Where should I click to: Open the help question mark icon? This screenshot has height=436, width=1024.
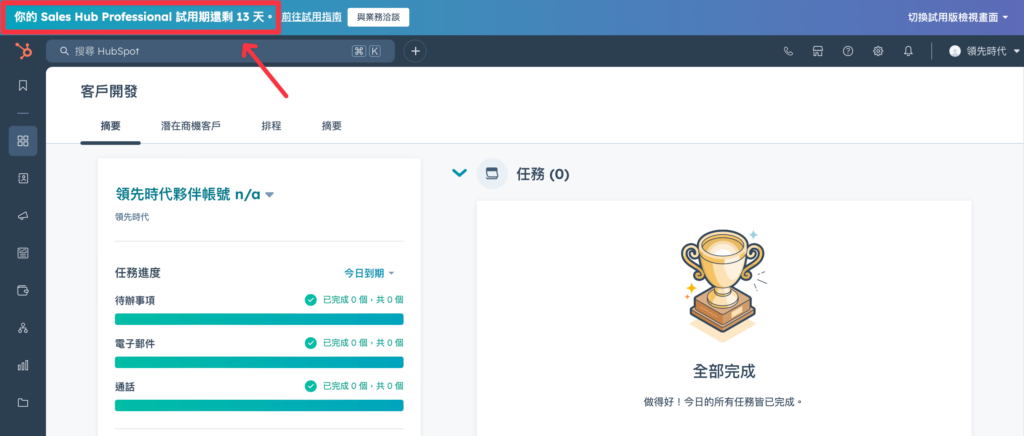click(848, 52)
